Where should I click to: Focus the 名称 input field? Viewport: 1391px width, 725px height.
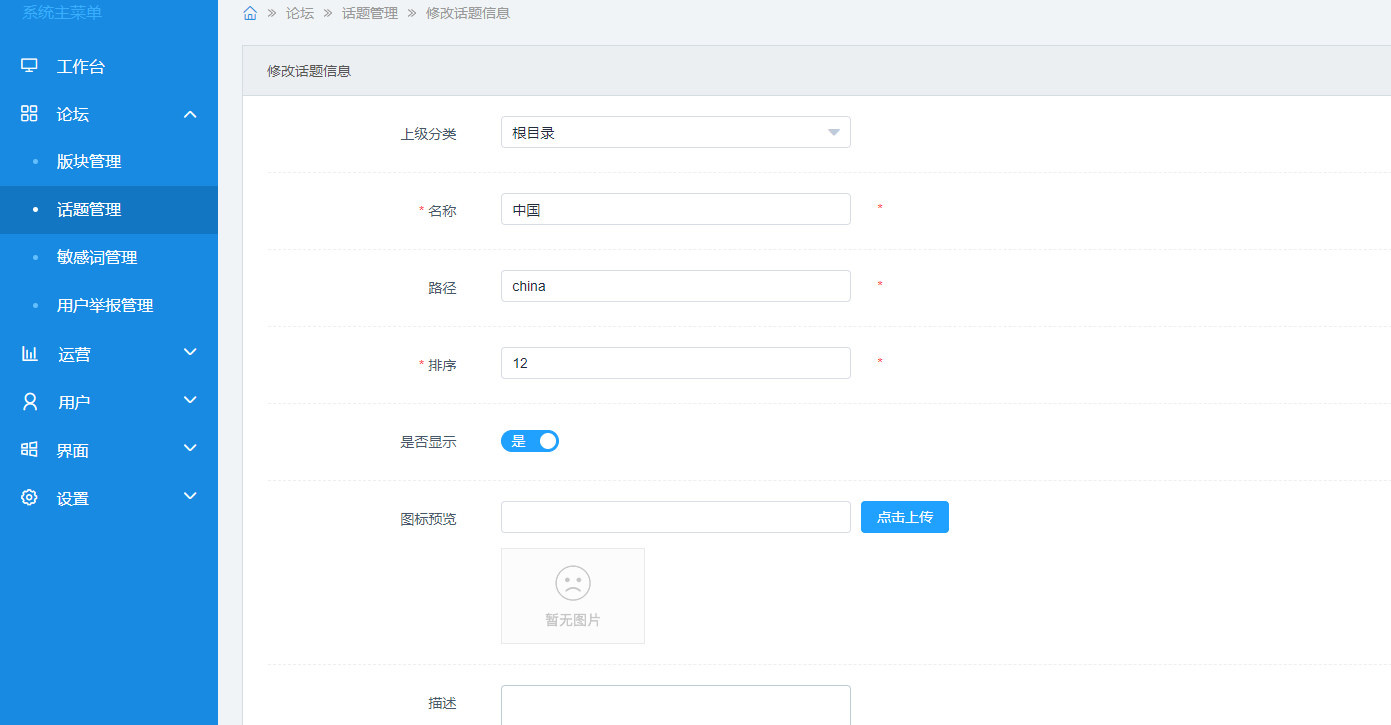pos(675,210)
